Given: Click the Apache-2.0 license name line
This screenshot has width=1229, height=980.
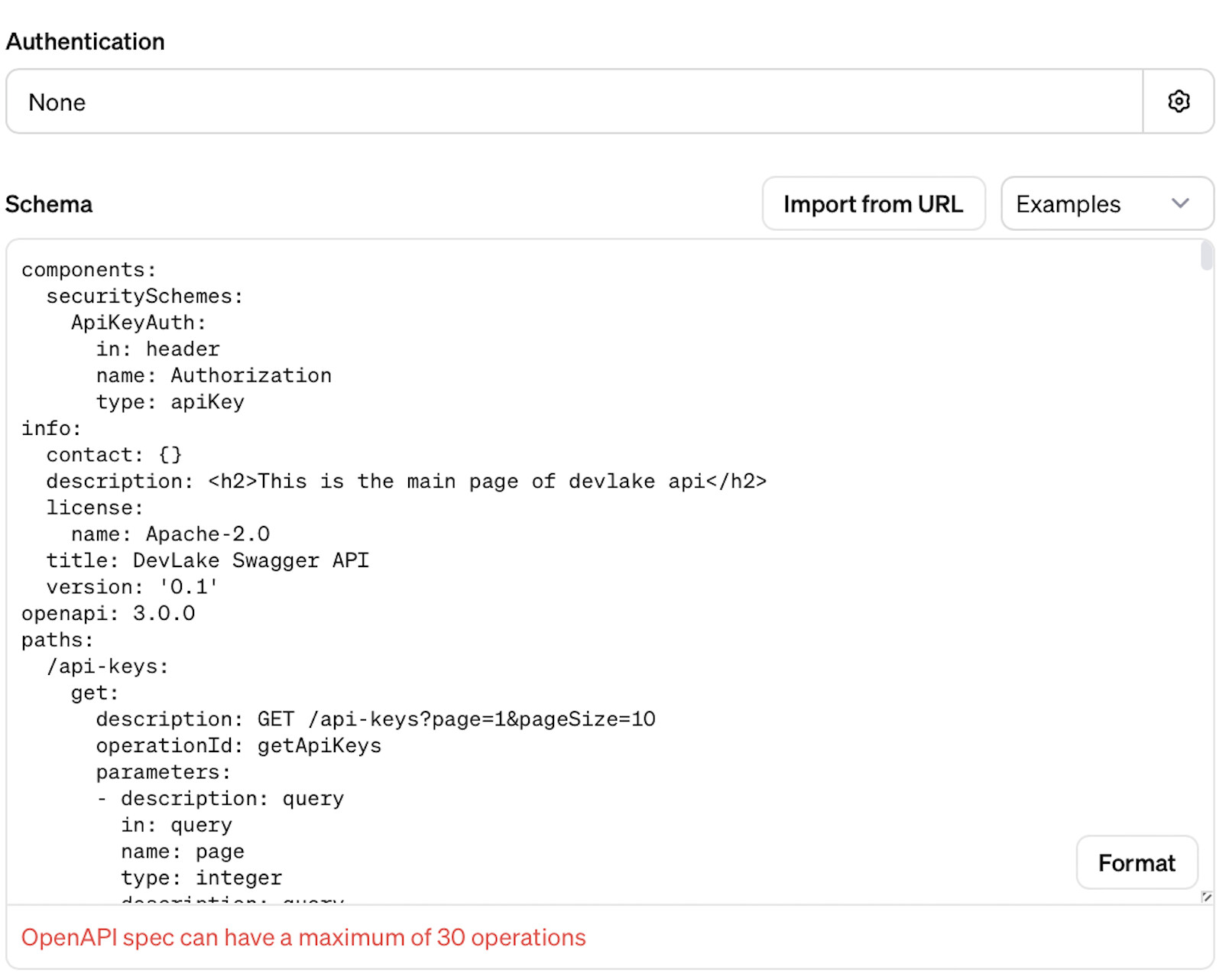Looking at the screenshot, I should (171, 534).
